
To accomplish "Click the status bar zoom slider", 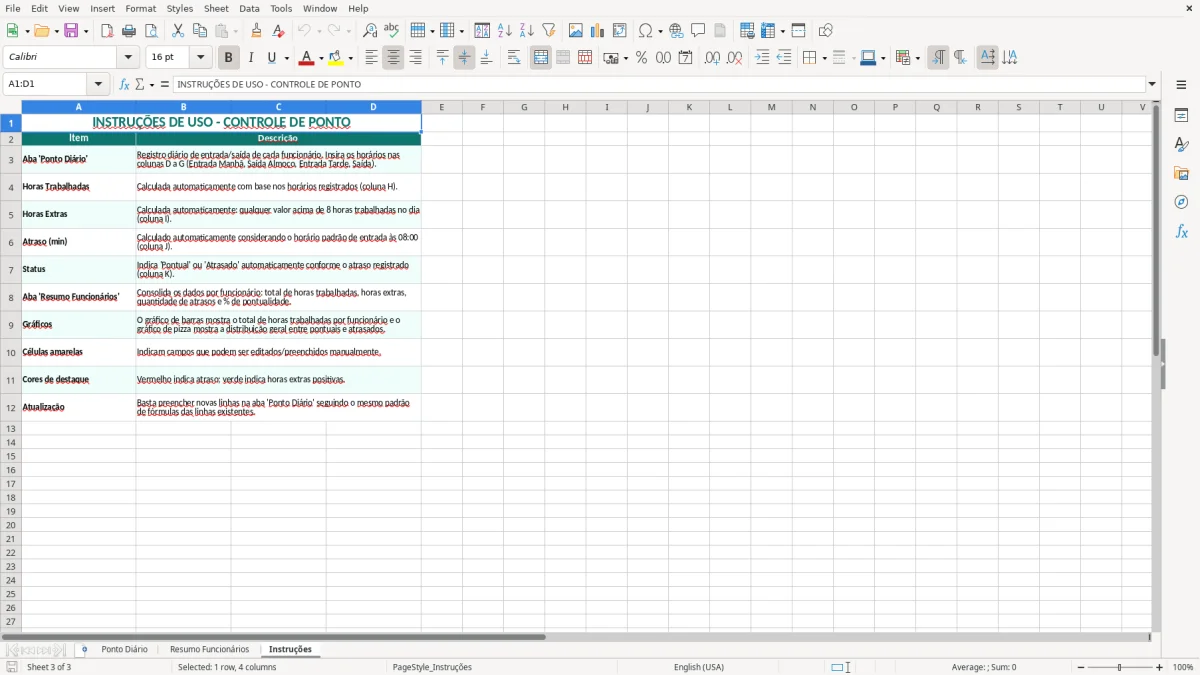I will pos(1120,667).
